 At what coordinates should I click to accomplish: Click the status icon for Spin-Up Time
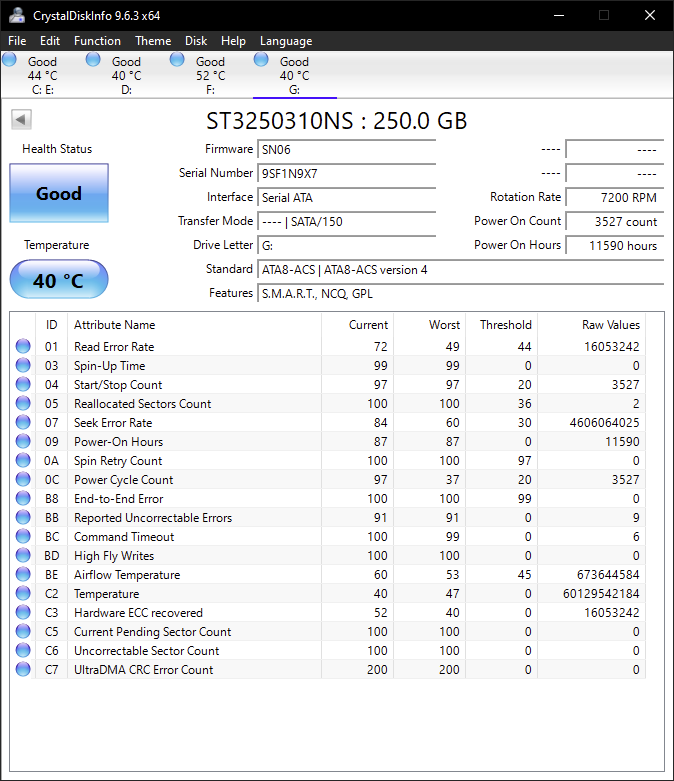pos(23,365)
